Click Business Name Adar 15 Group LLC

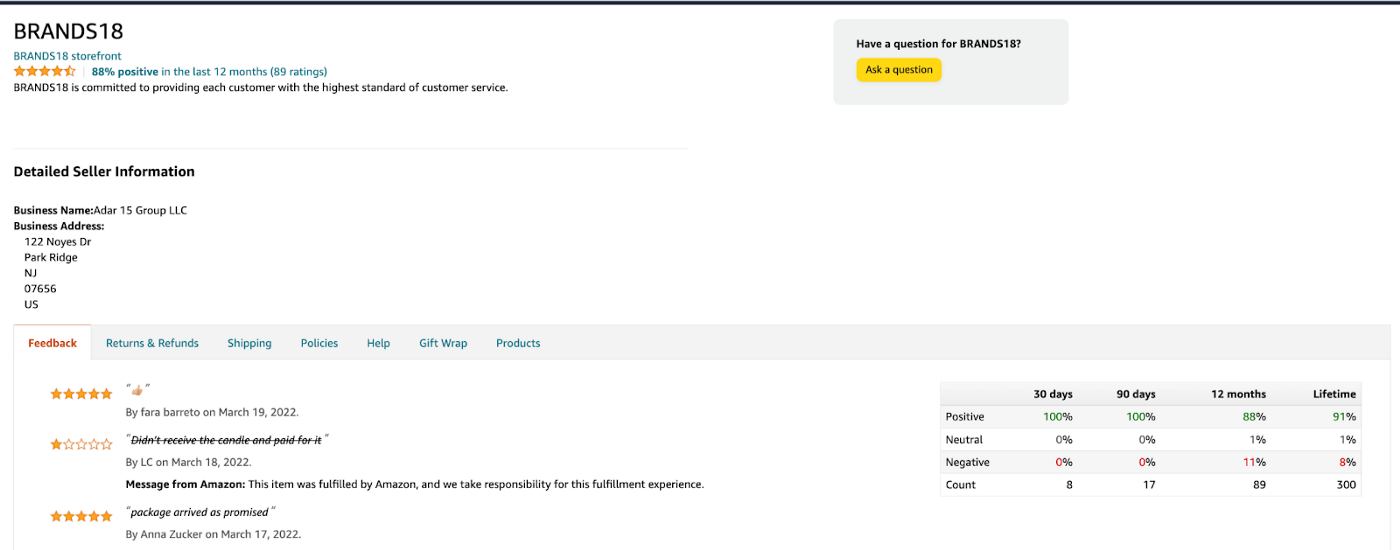[100, 210]
